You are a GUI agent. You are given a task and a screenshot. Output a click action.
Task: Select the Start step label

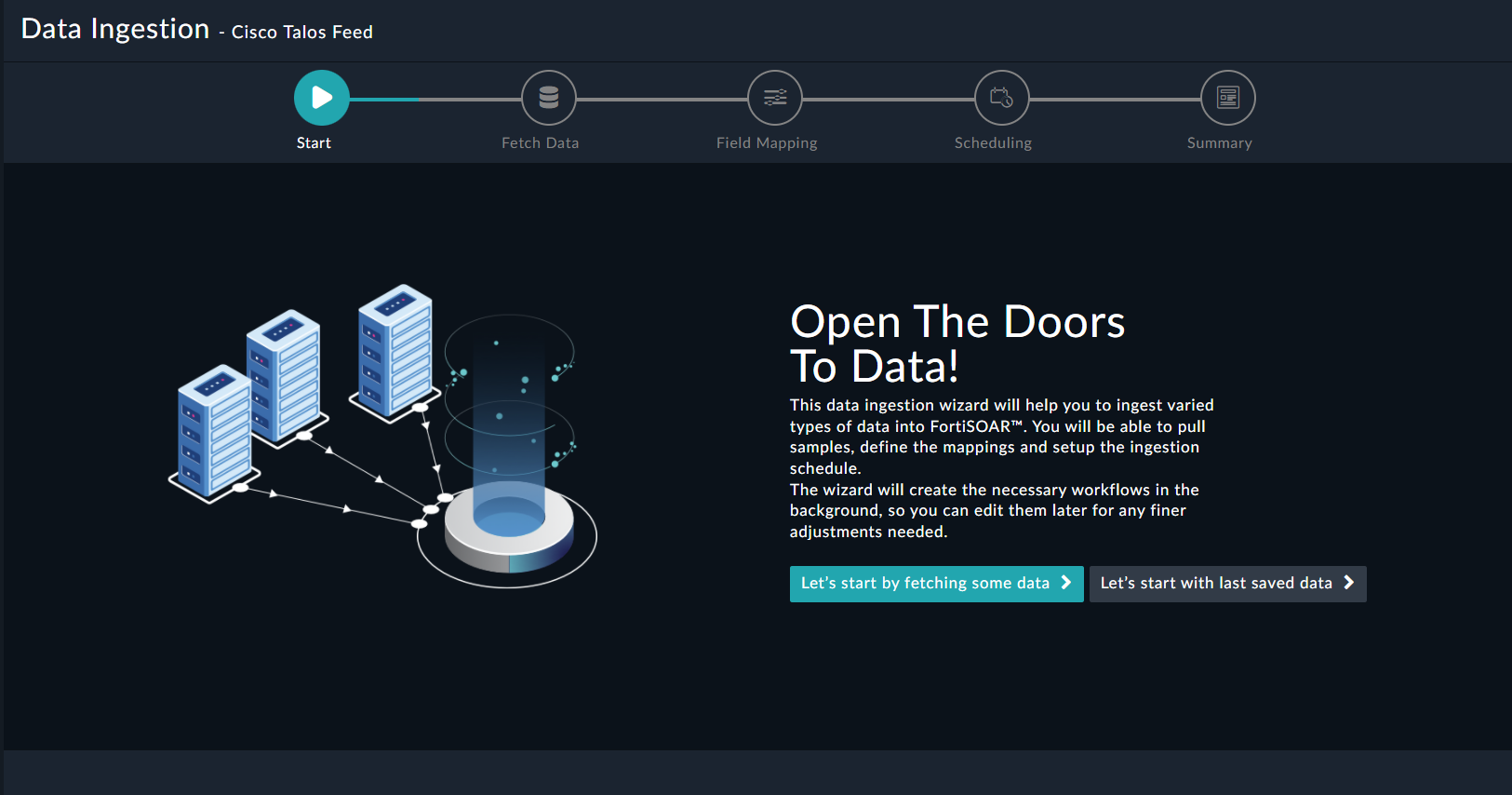[314, 143]
